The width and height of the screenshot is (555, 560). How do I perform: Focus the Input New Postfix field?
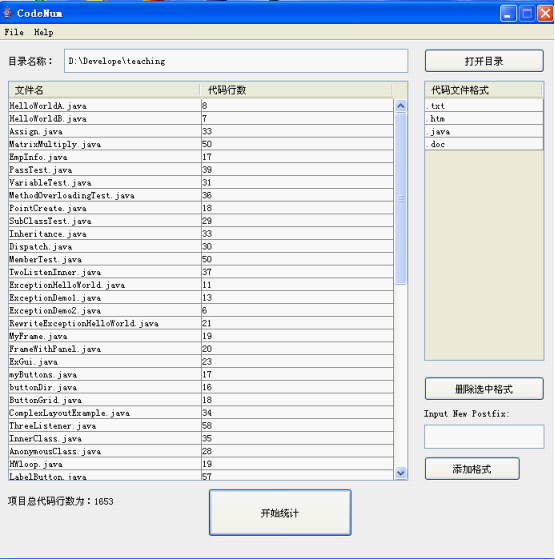coord(484,436)
